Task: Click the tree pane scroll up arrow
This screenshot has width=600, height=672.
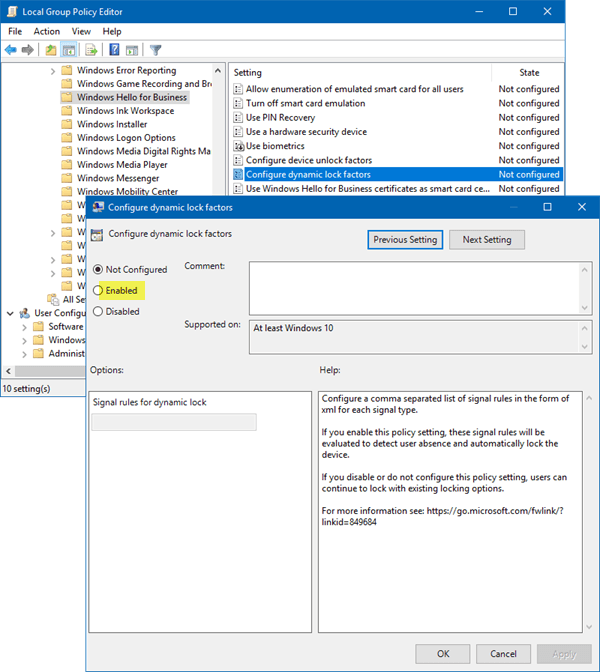Action: (x=218, y=70)
